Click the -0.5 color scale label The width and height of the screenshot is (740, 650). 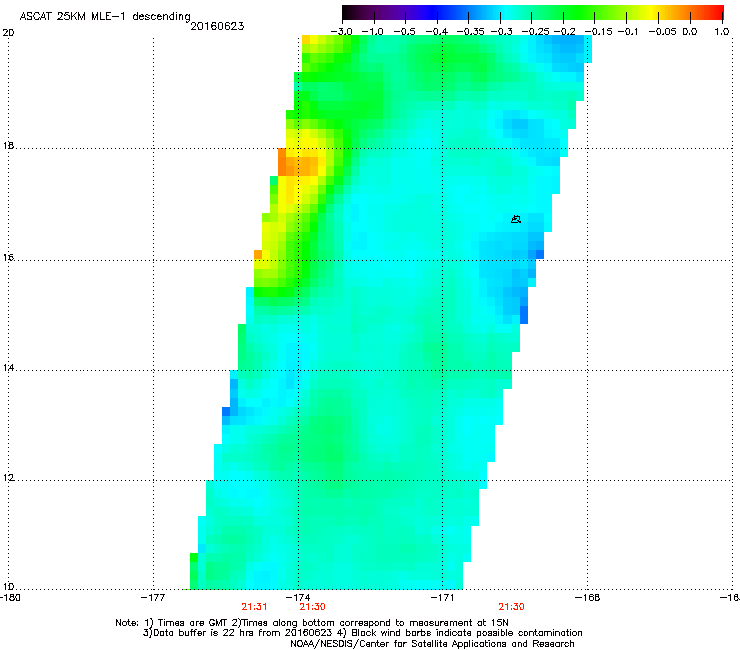coord(405,32)
